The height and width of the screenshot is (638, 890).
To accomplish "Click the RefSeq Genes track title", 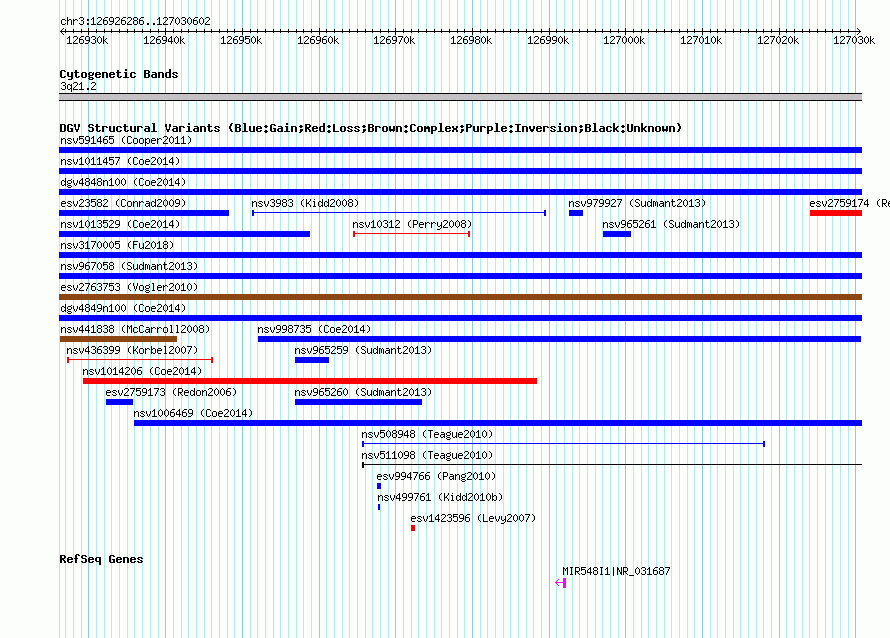I will (x=101, y=559).
